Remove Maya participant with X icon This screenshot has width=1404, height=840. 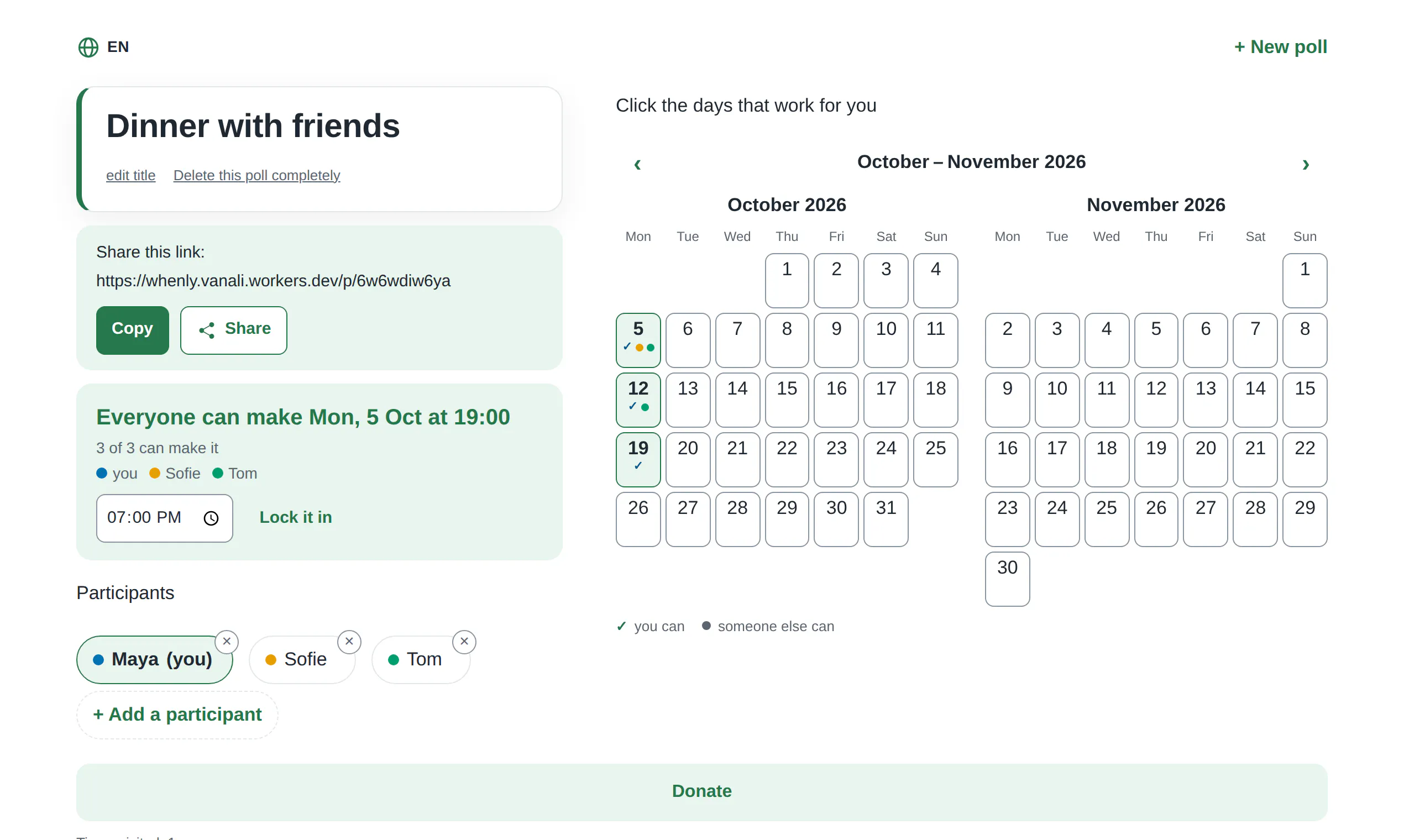[227, 641]
